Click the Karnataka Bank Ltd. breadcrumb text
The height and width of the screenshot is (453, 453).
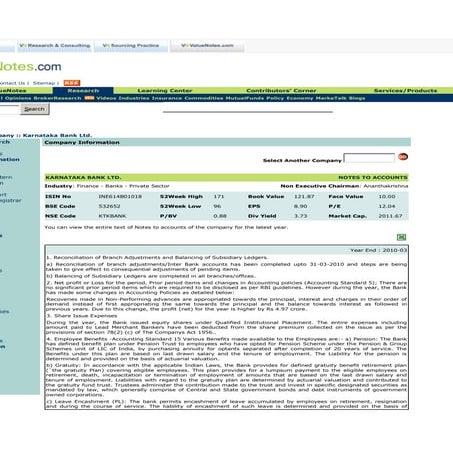tap(57, 135)
